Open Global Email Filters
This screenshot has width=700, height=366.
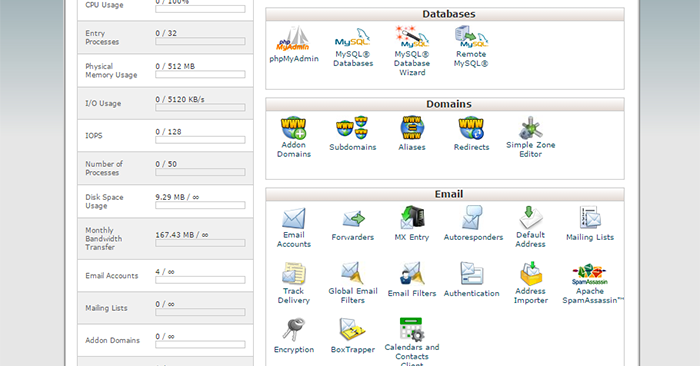click(353, 283)
